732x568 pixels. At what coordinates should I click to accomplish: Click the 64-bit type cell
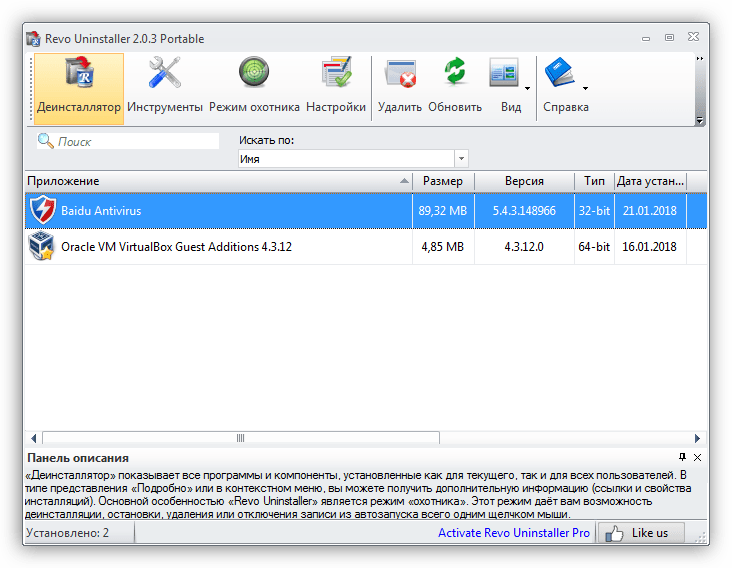594,246
